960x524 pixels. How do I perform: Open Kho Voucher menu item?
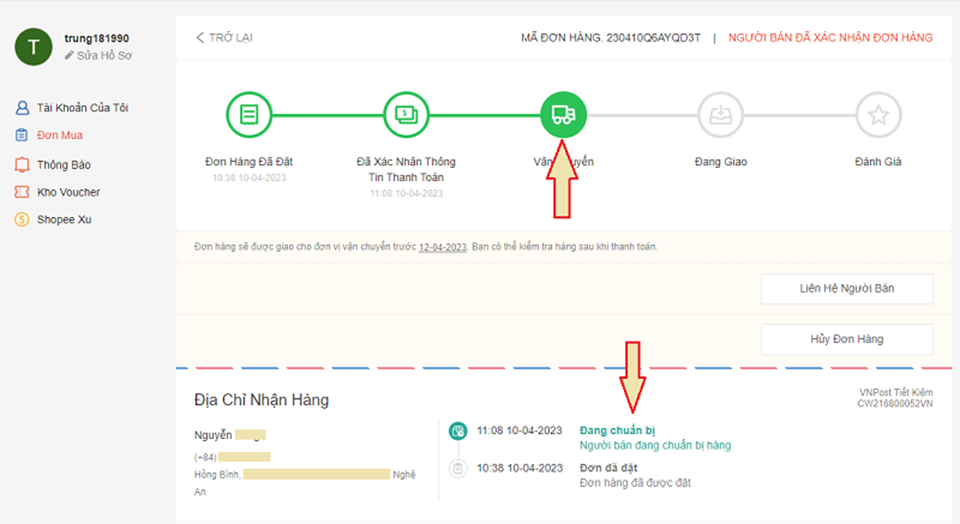point(69,192)
